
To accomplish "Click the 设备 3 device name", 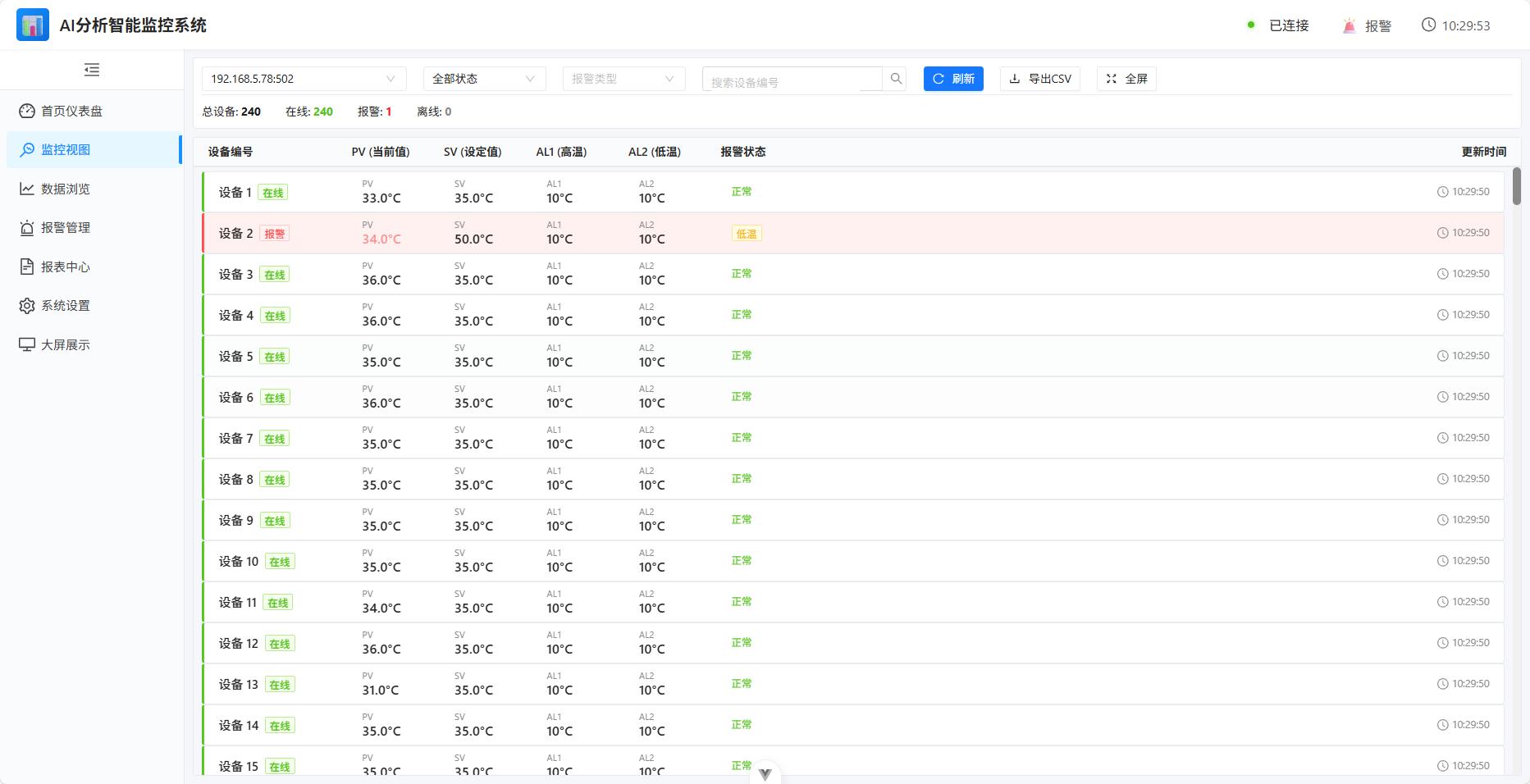I will pyautogui.click(x=235, y=274).
